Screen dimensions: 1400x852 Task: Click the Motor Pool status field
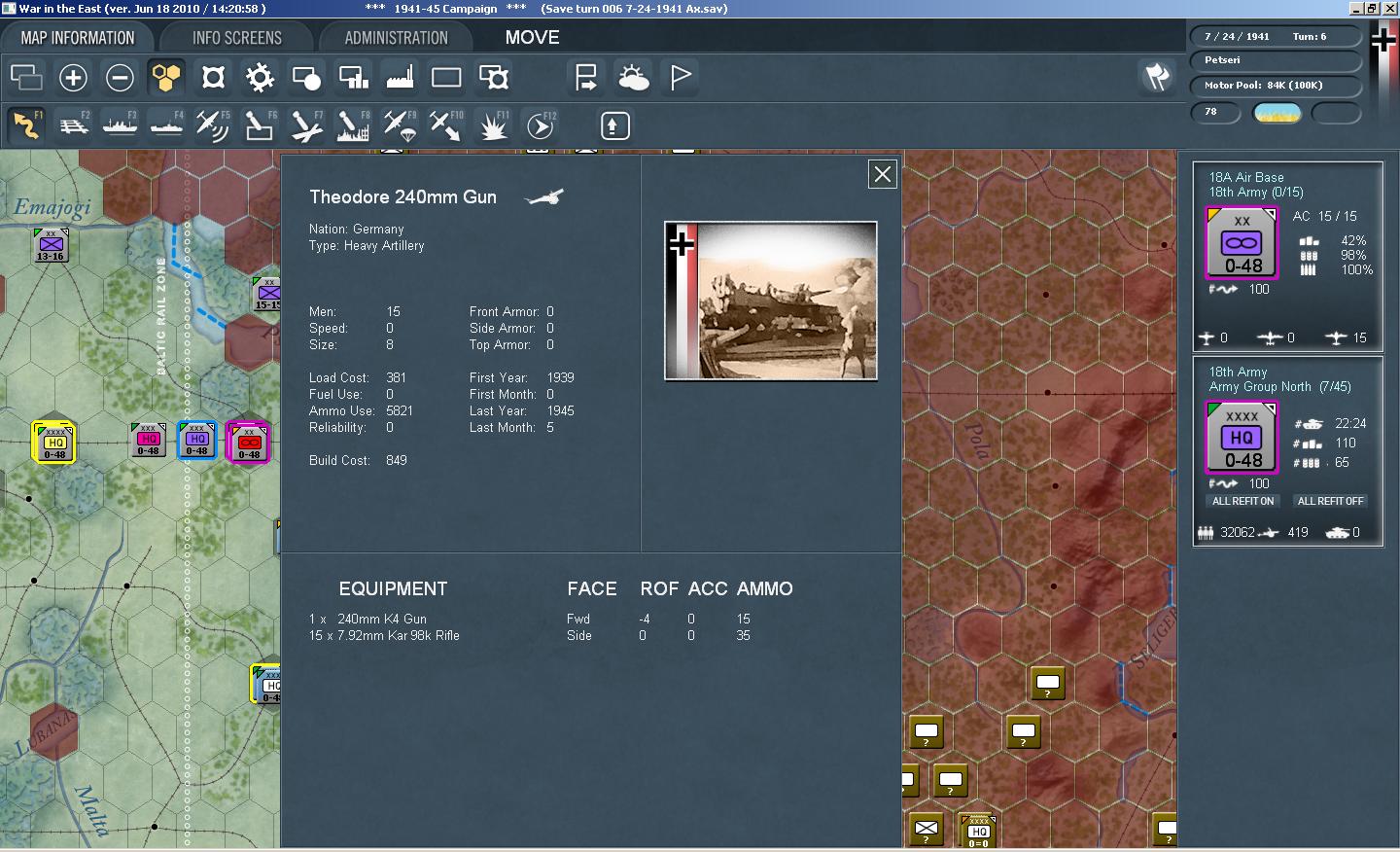point(1275,85)
